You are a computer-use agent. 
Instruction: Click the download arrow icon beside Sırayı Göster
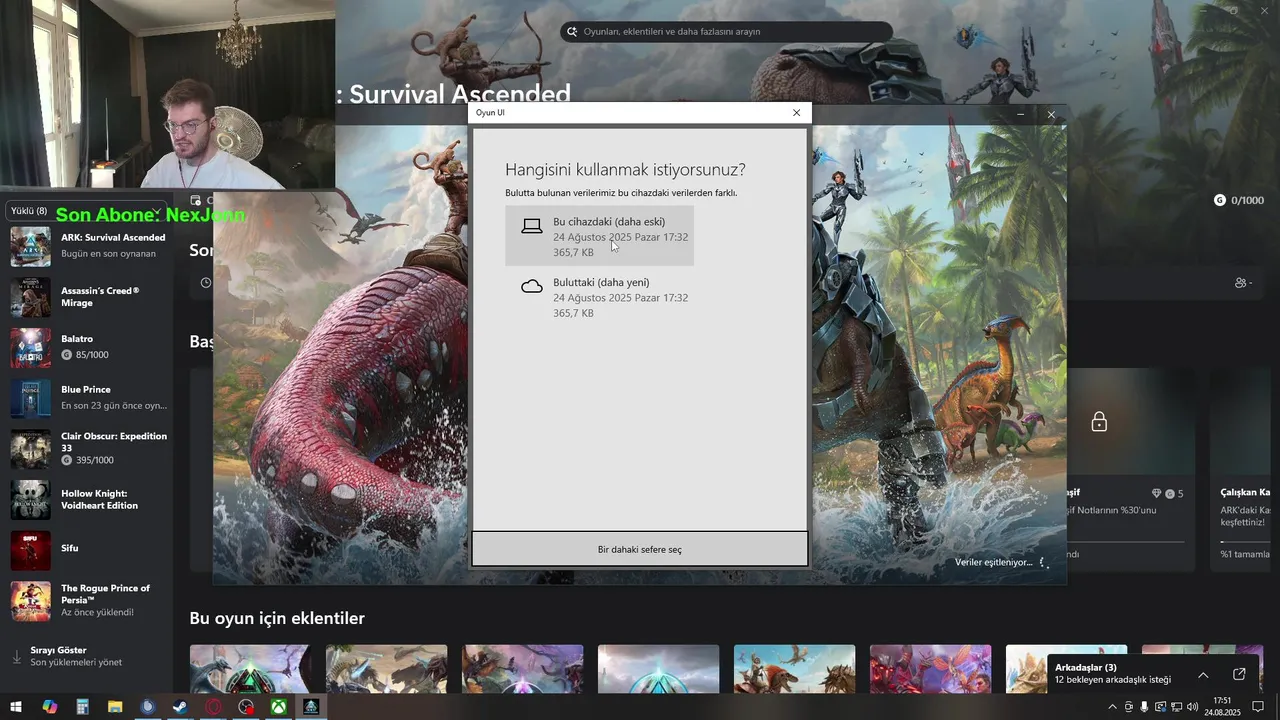point(16,657)
